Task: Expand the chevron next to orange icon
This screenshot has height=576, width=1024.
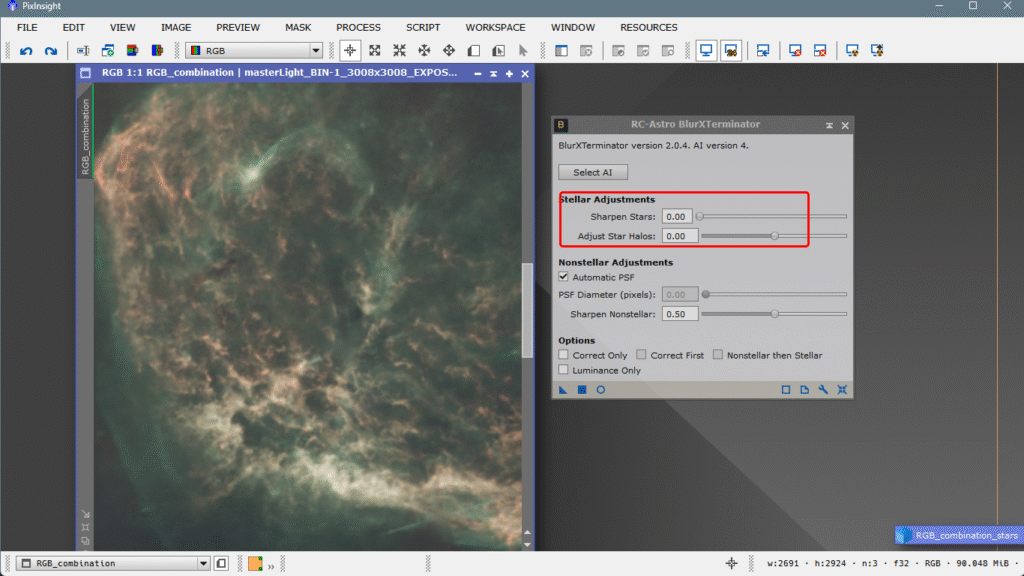Action: point(271,566)
